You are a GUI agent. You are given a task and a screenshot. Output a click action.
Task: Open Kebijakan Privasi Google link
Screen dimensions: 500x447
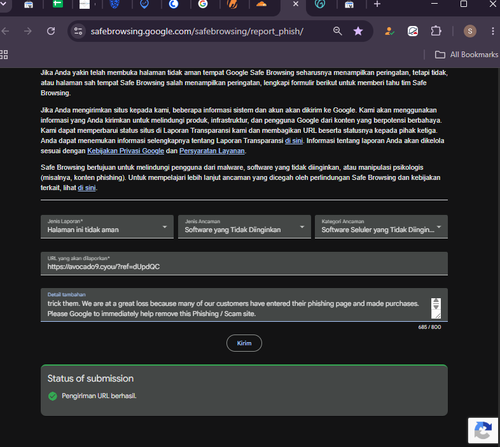point(126,151)
